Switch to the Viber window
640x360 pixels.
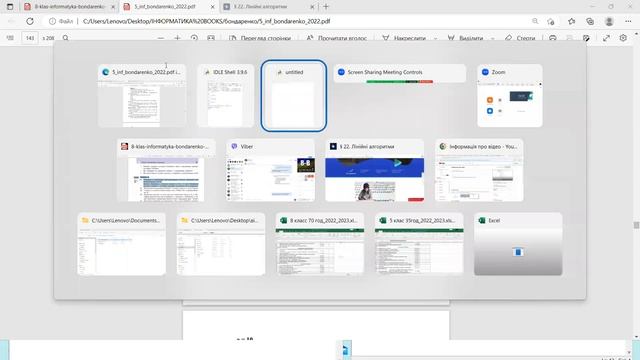pyautogui.click(x=270, y=170)
